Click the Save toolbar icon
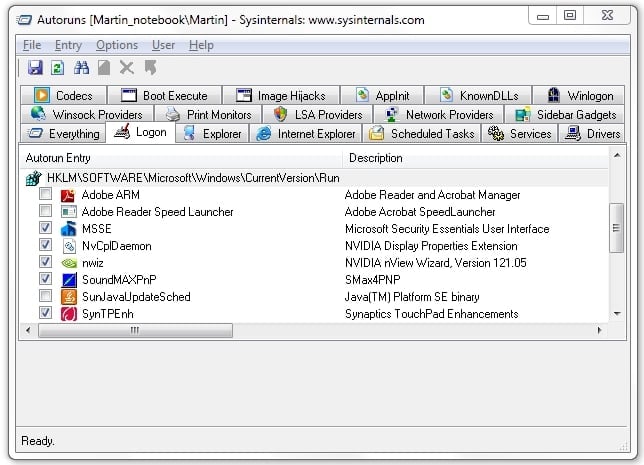Image resolution: width=644 pixels, height=465 pixels. click(x=35, y=67)
